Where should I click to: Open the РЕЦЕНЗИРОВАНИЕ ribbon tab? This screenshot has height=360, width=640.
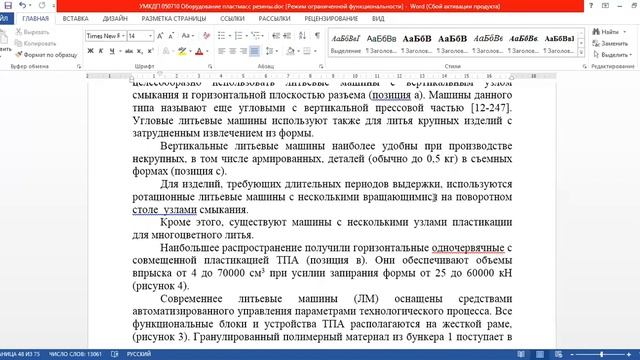[331, 18]
